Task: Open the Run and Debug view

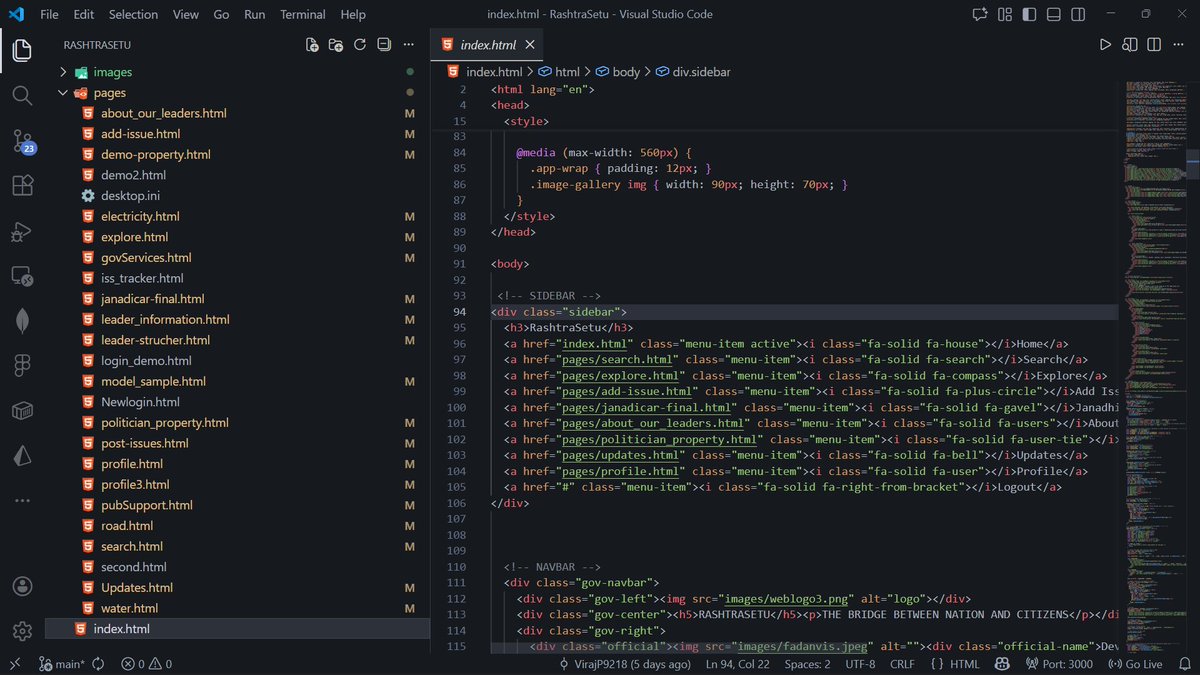Action: (22, 231)
